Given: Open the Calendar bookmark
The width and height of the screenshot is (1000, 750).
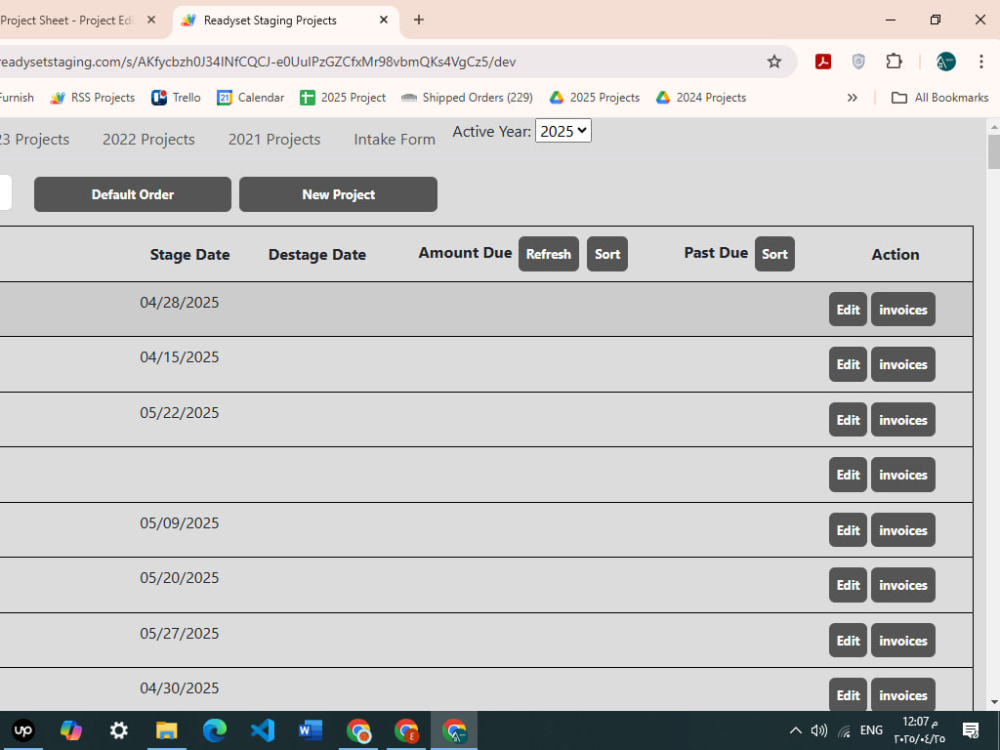Looking at the screenshot, I should click(251, 98).
